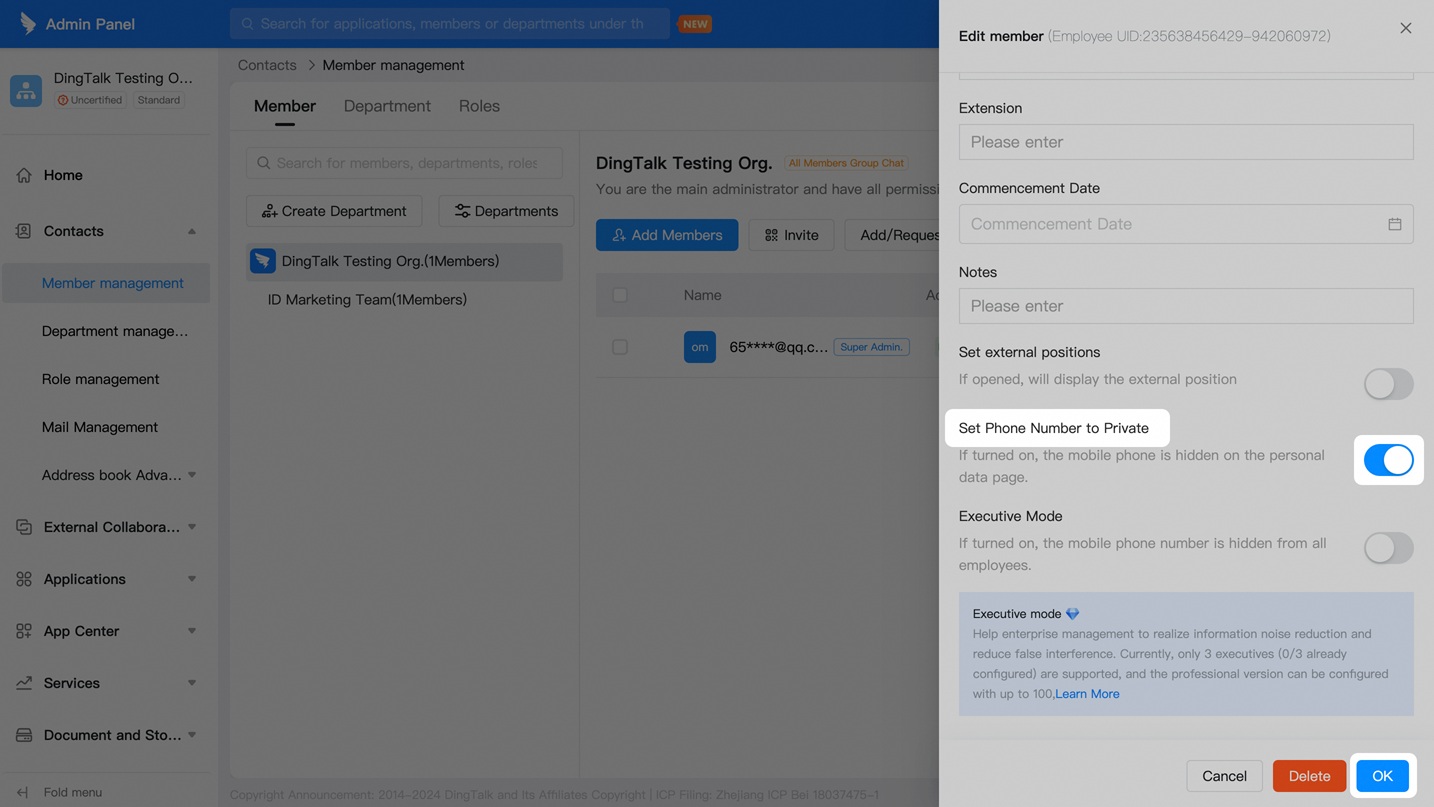Screen dimensions: 1434x807
Task: Click the top global search field
Action: coord(450,23)
